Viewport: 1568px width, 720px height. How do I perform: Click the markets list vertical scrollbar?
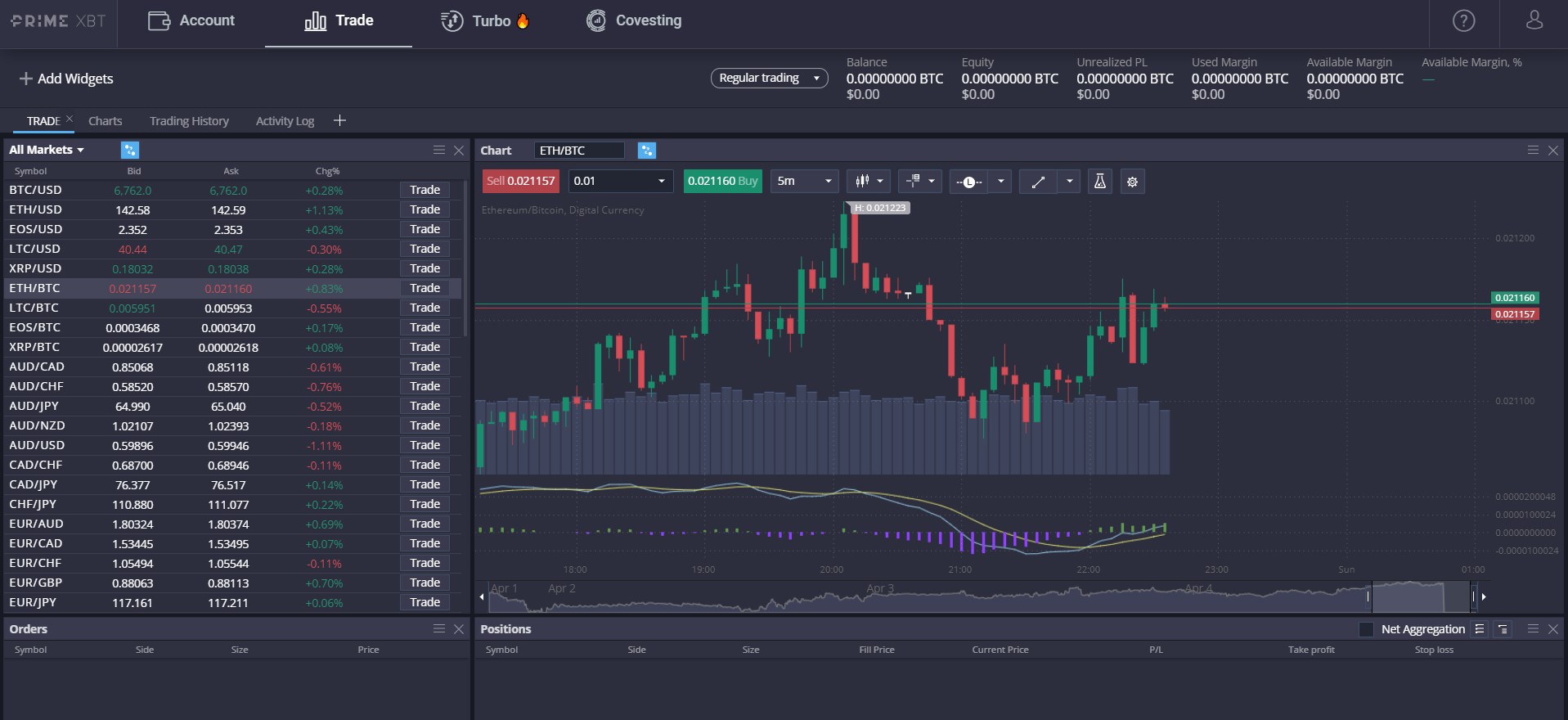point(465,258)
